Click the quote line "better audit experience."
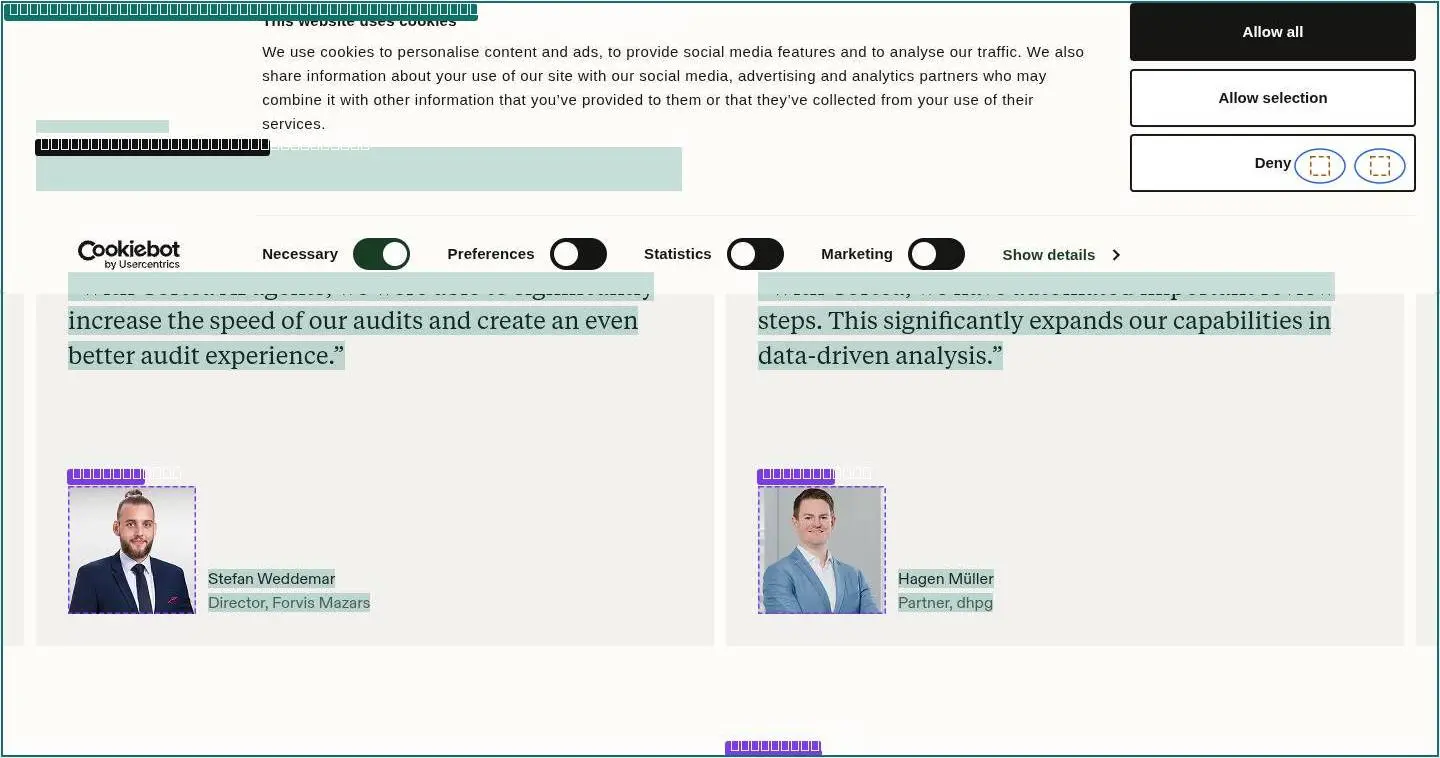 [206, 356]
